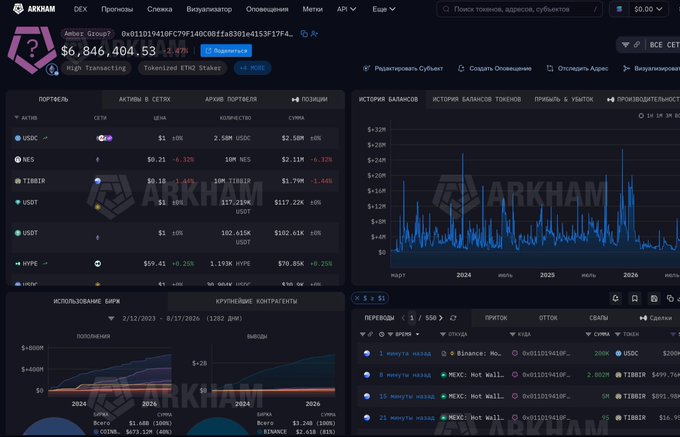Click the Поделиться share button
Screen dimensions: 680x437
tap(226, 51)
